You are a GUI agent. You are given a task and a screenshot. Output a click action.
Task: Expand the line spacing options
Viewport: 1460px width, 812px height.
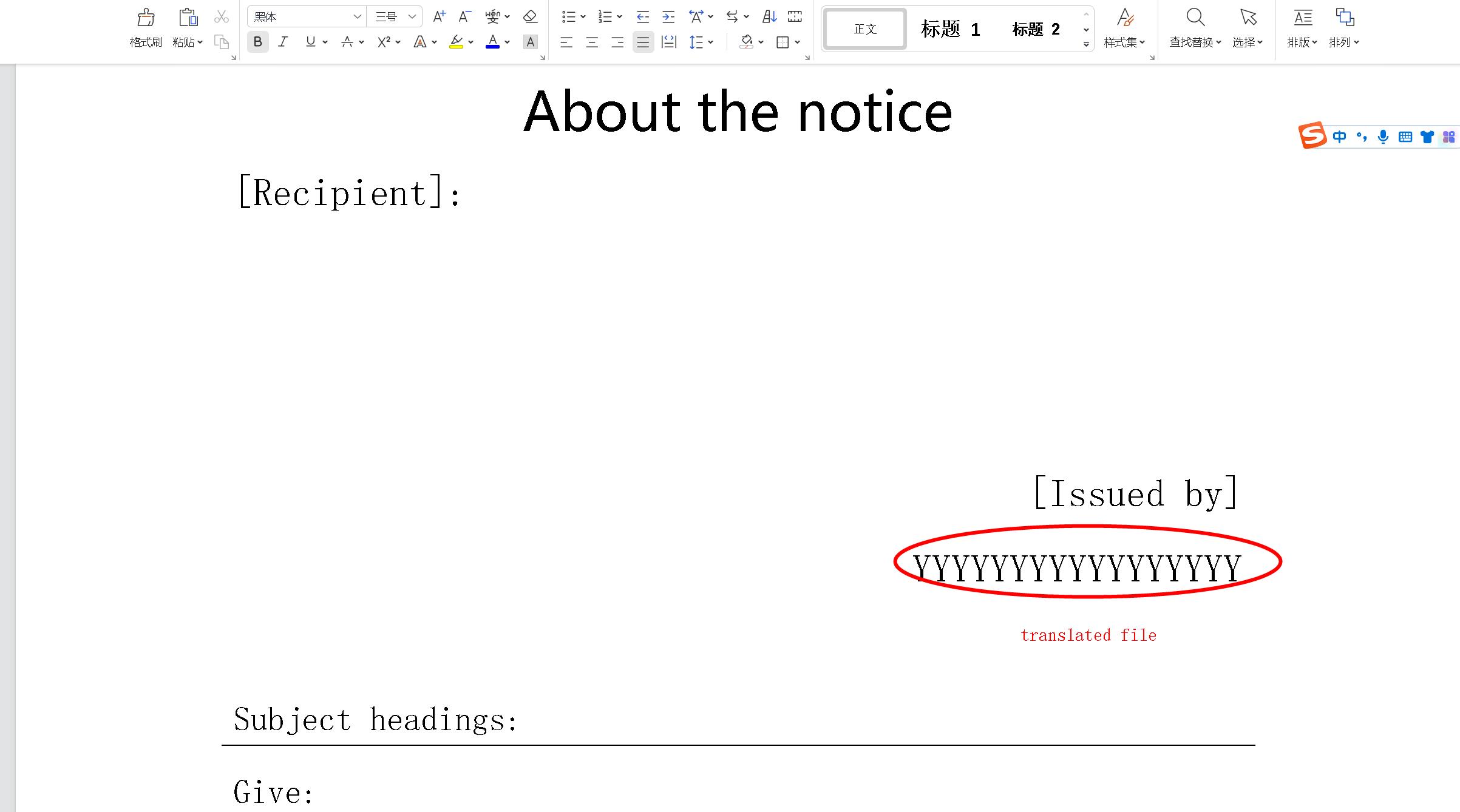(709, 42)
